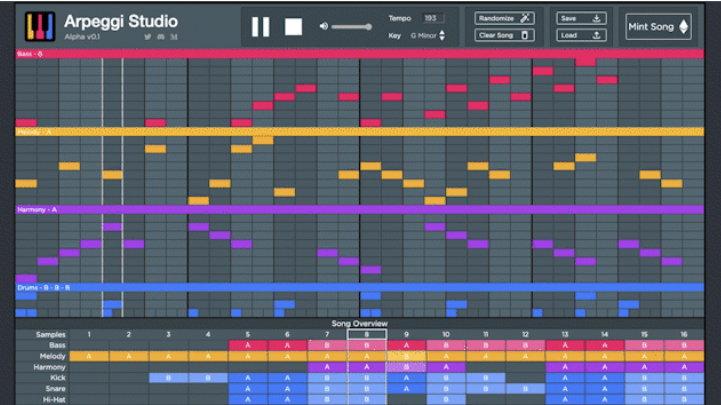Save the song with the download icon
The height and width of the screenshot is (405, 721).
pos(581,18)
